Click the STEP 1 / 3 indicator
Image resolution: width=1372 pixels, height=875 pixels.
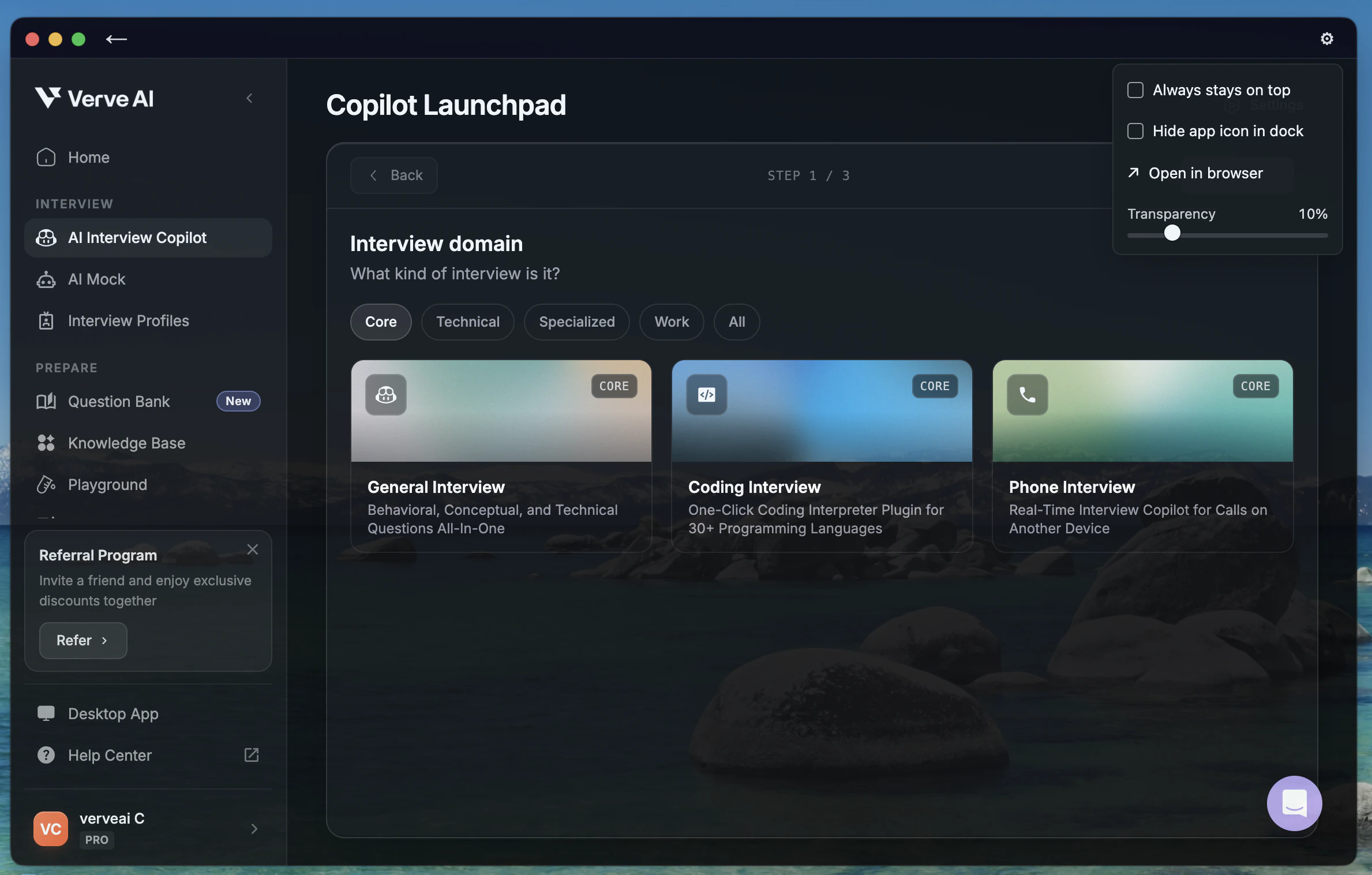[x=808, y=175]
